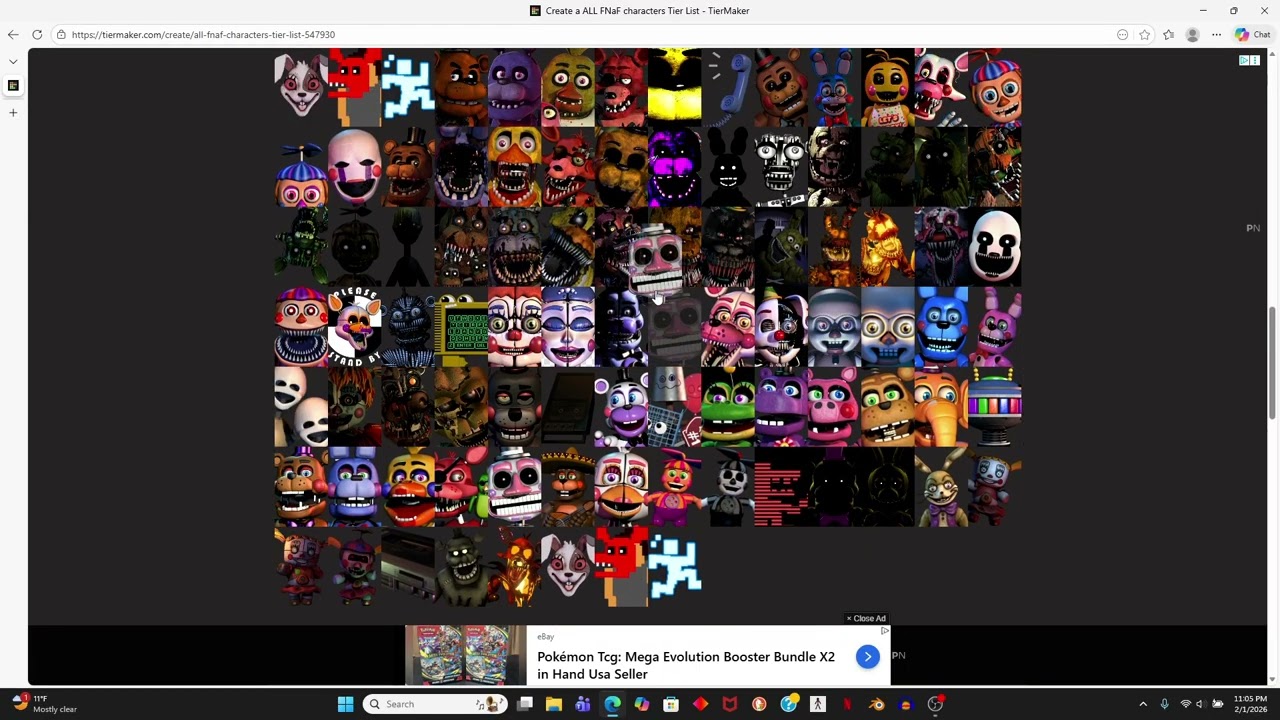Open Edge settings and more menu
The width and height of the screenshot is (1280, 720).
coord(1216,34)
